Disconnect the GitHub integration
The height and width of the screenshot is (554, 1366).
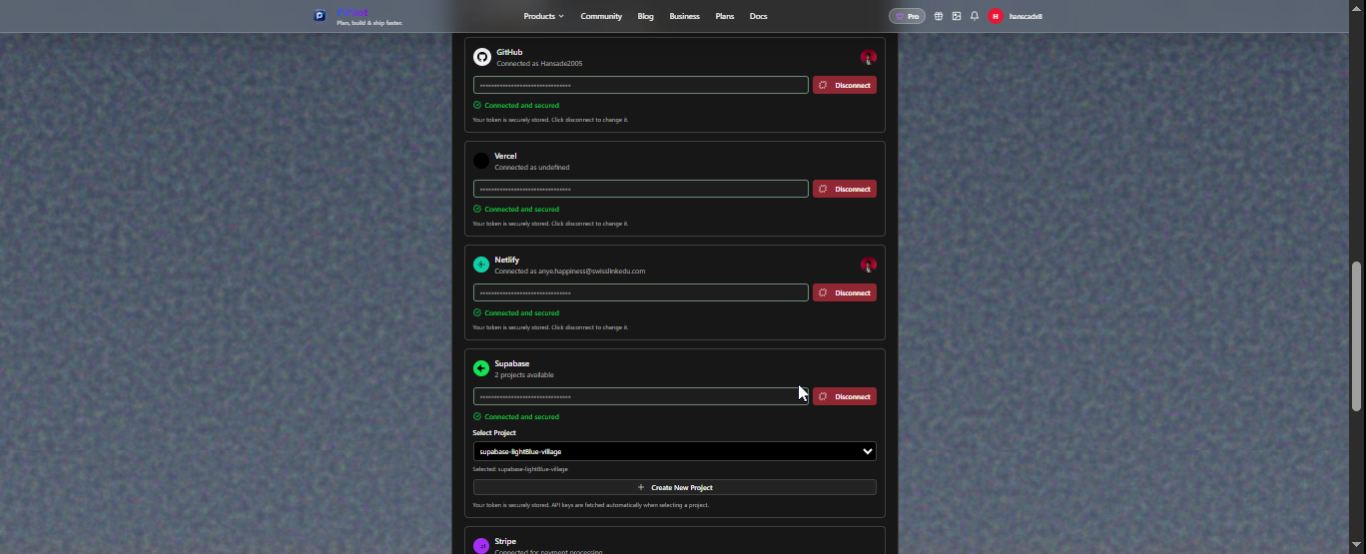[844, 85]
